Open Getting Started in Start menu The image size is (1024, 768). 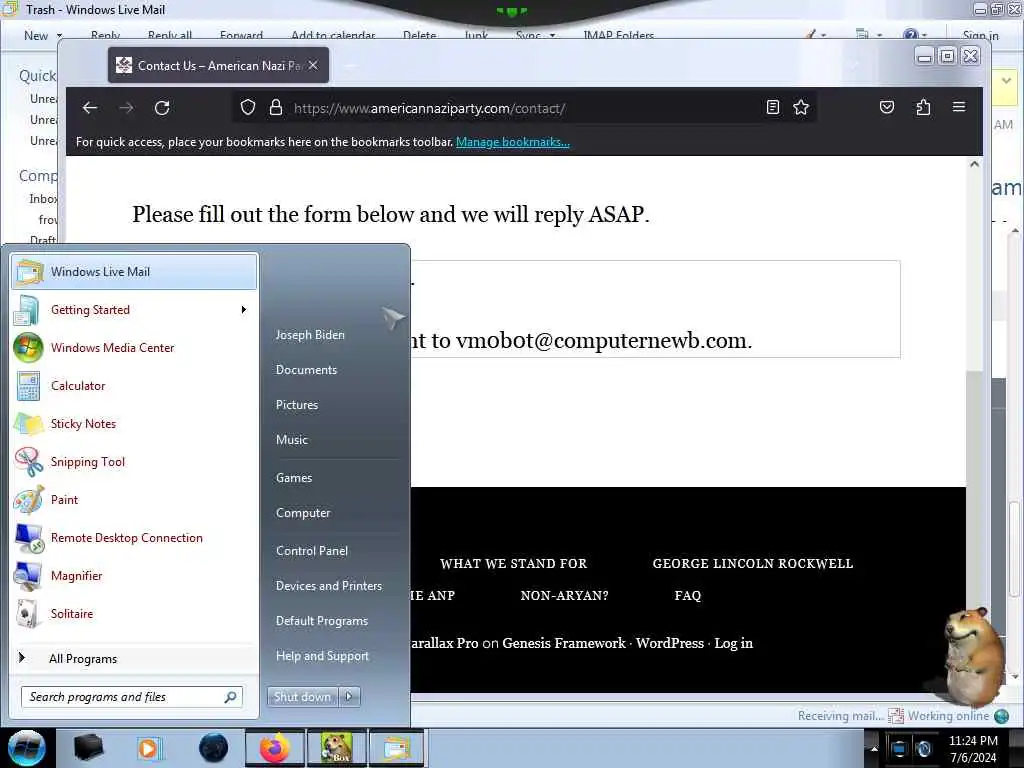tap(134, 310)
